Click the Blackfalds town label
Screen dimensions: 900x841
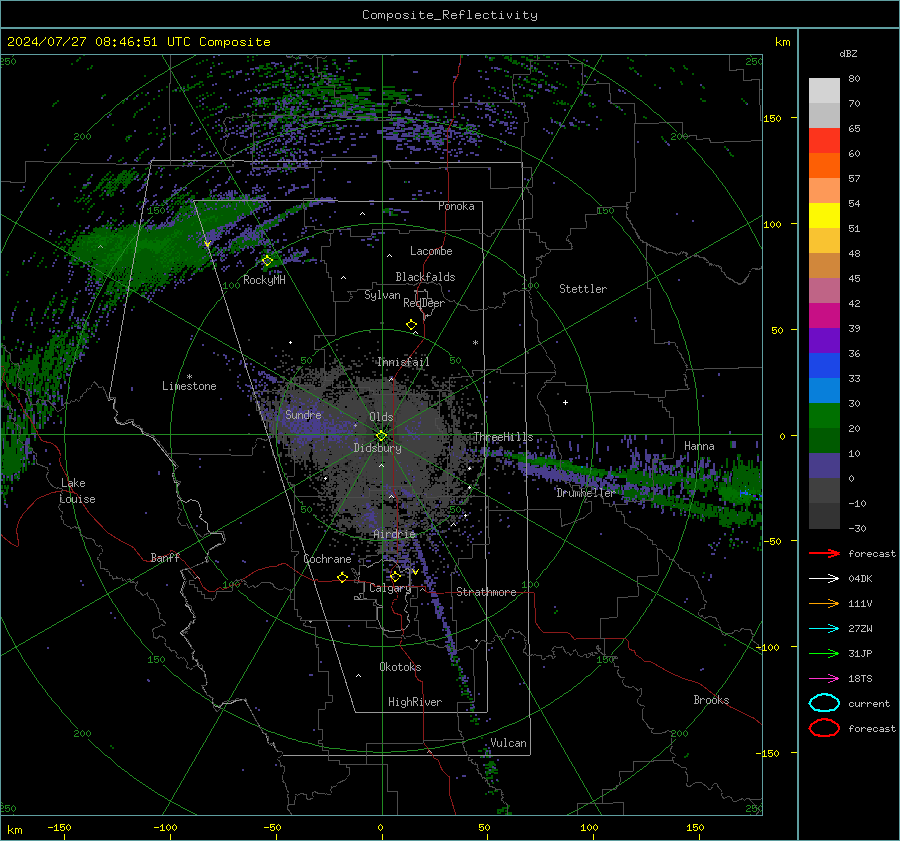click(x=425, y=277)
